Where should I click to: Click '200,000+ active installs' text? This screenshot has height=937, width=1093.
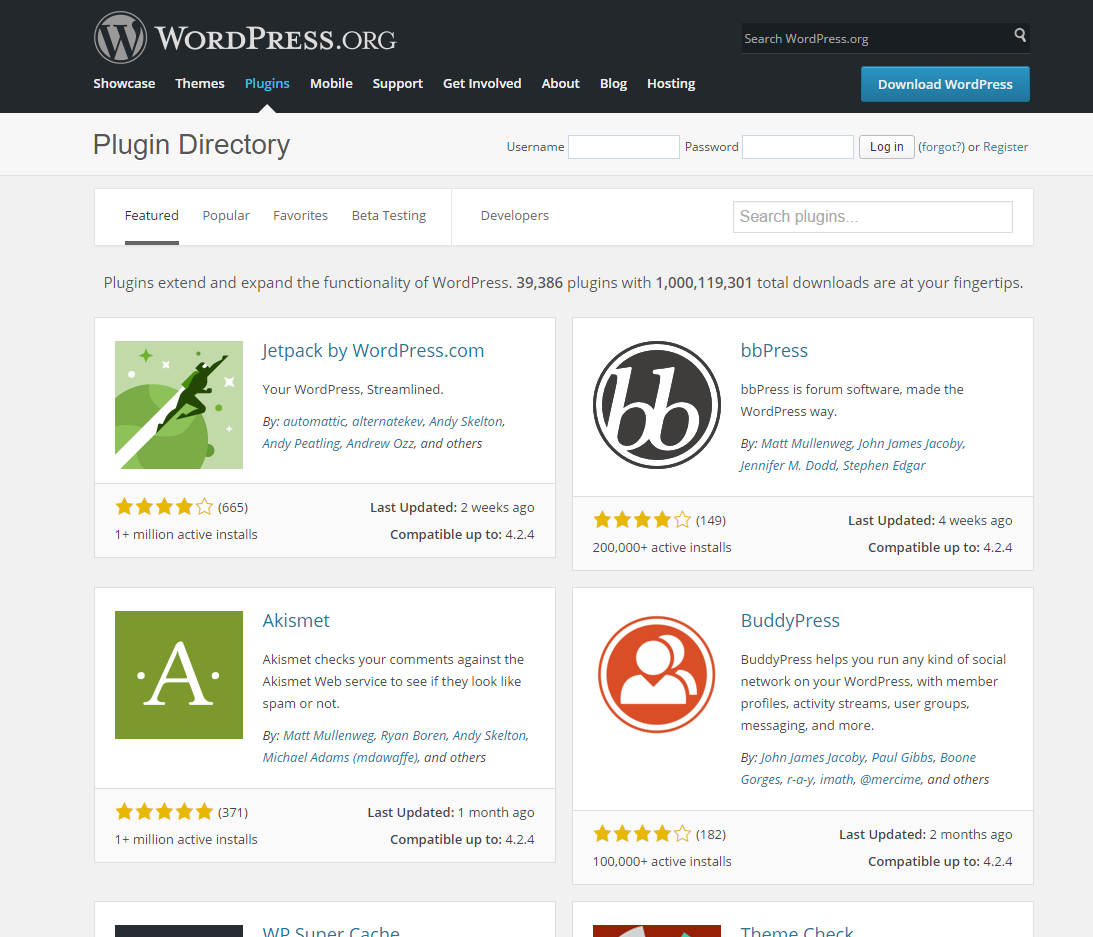[x=662, y=548]
